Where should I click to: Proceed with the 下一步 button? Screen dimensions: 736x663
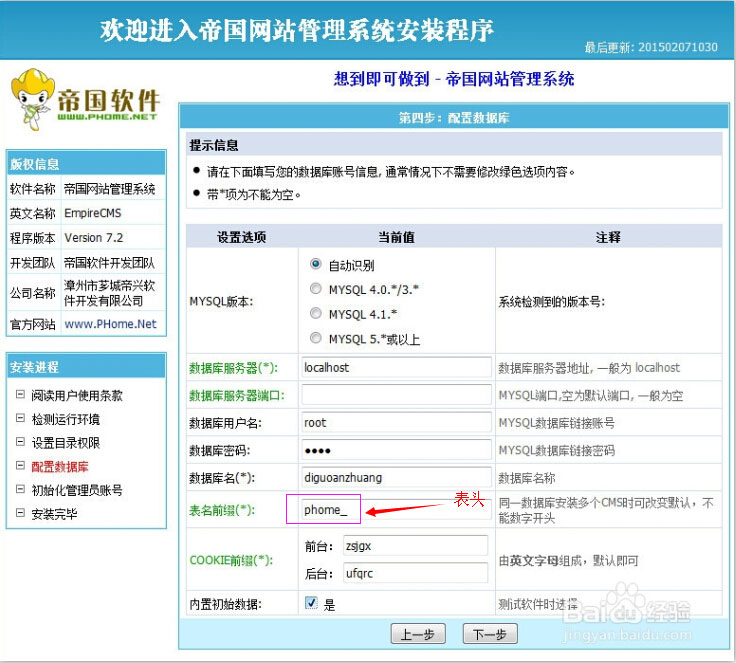tap(490, 634)
